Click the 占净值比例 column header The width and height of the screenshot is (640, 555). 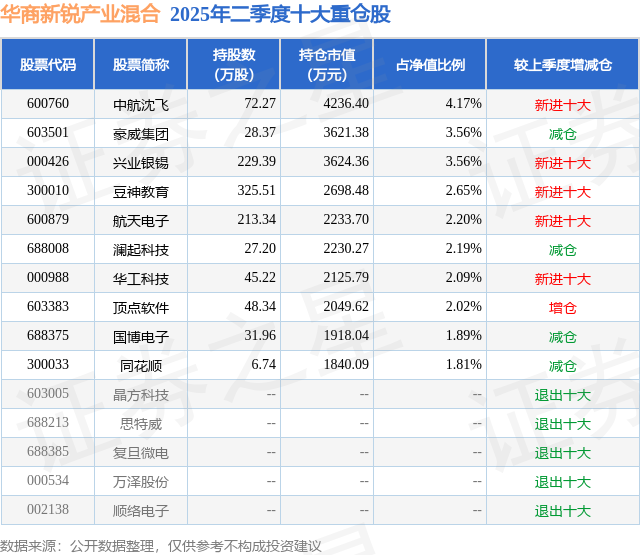[430, 64]
